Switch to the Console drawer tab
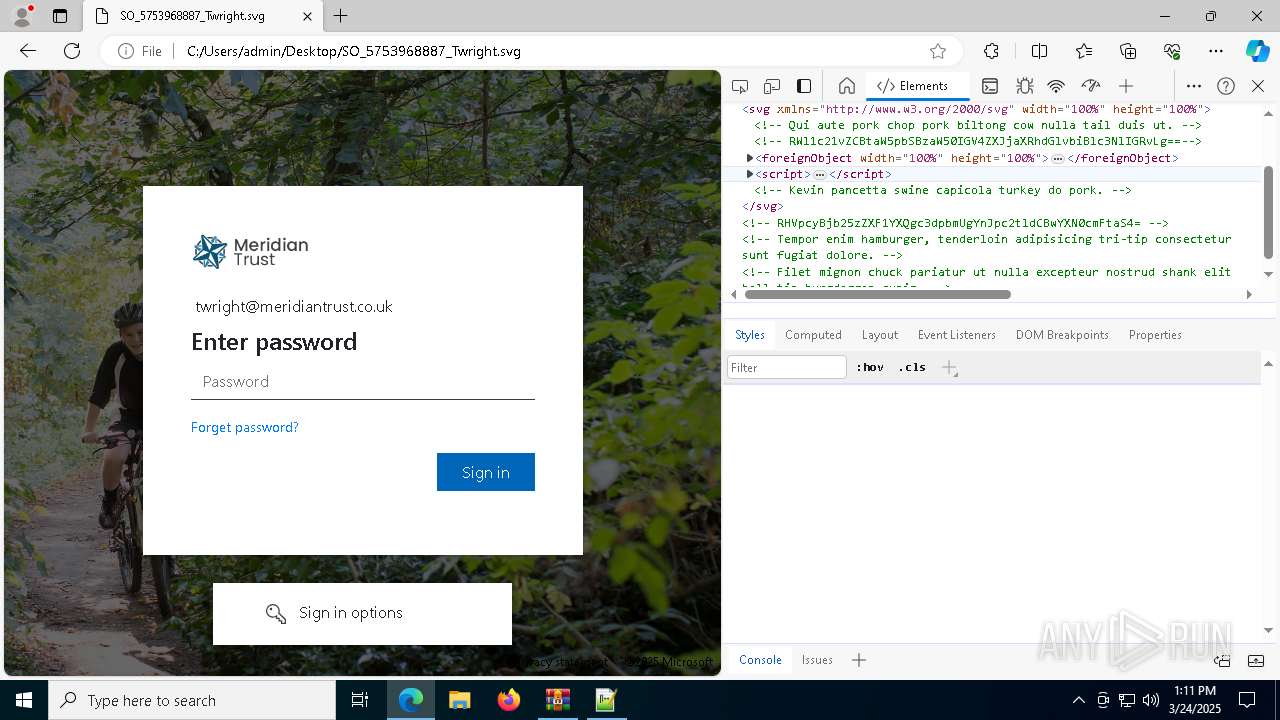The image size is (1280, 720). 760,660
